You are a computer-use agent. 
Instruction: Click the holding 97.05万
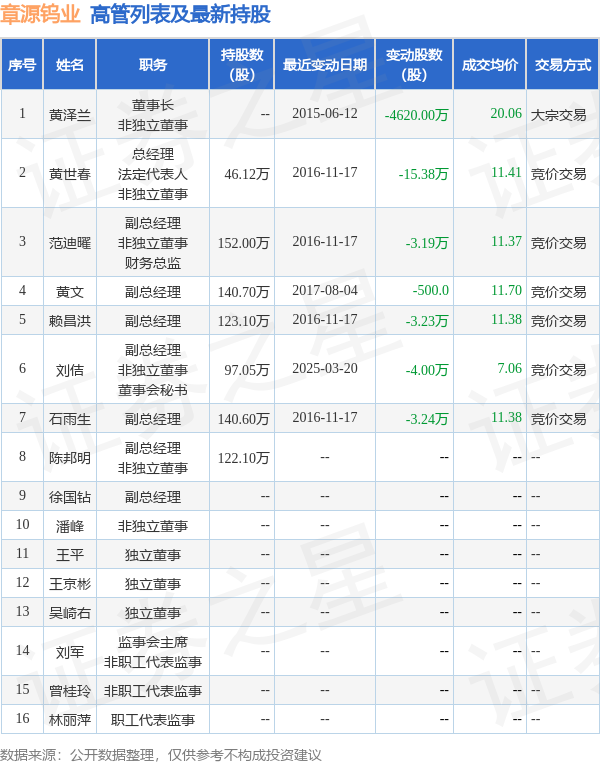pos(247,370)
